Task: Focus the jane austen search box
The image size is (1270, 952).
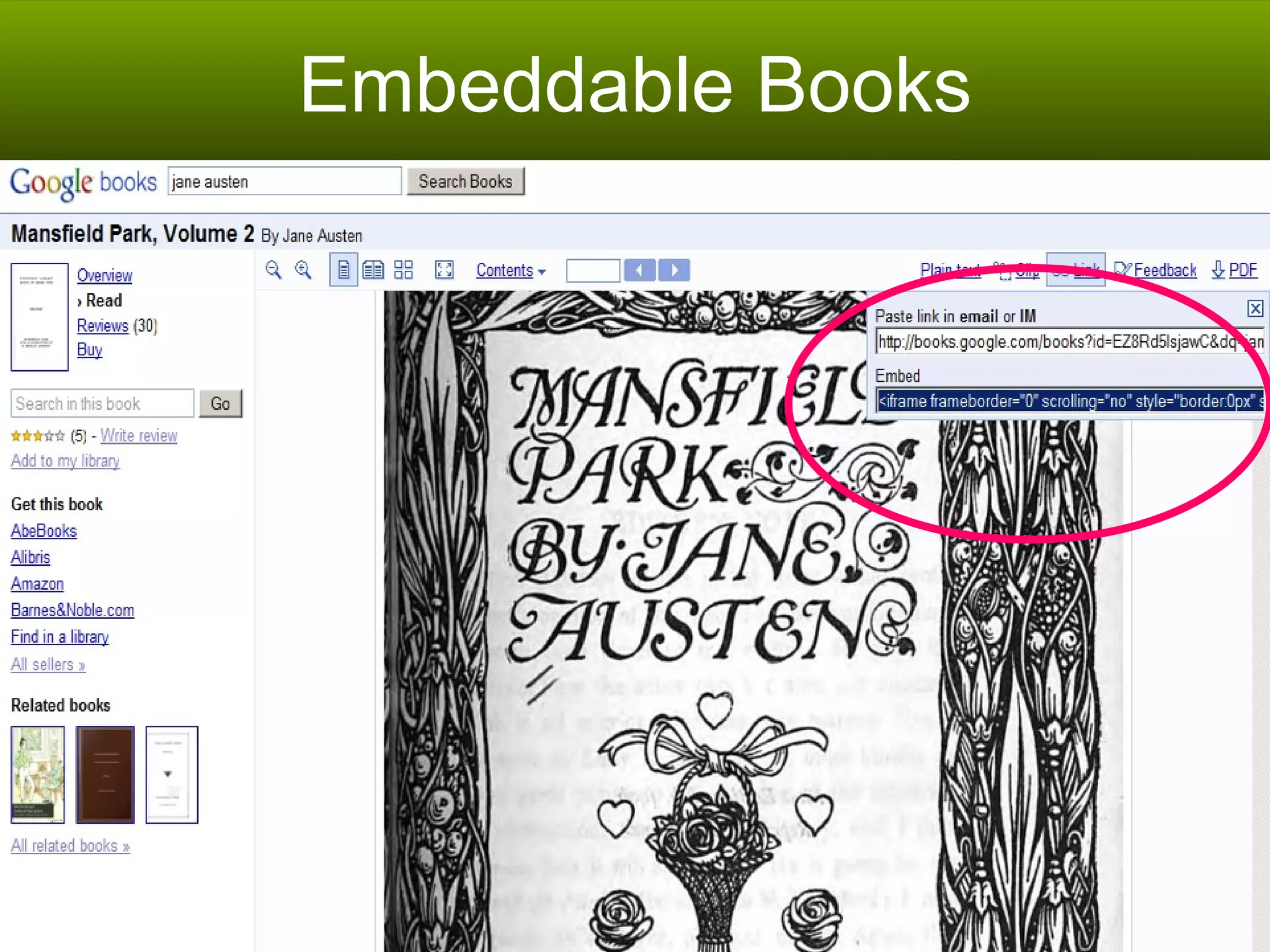Action: coord(284,182)
